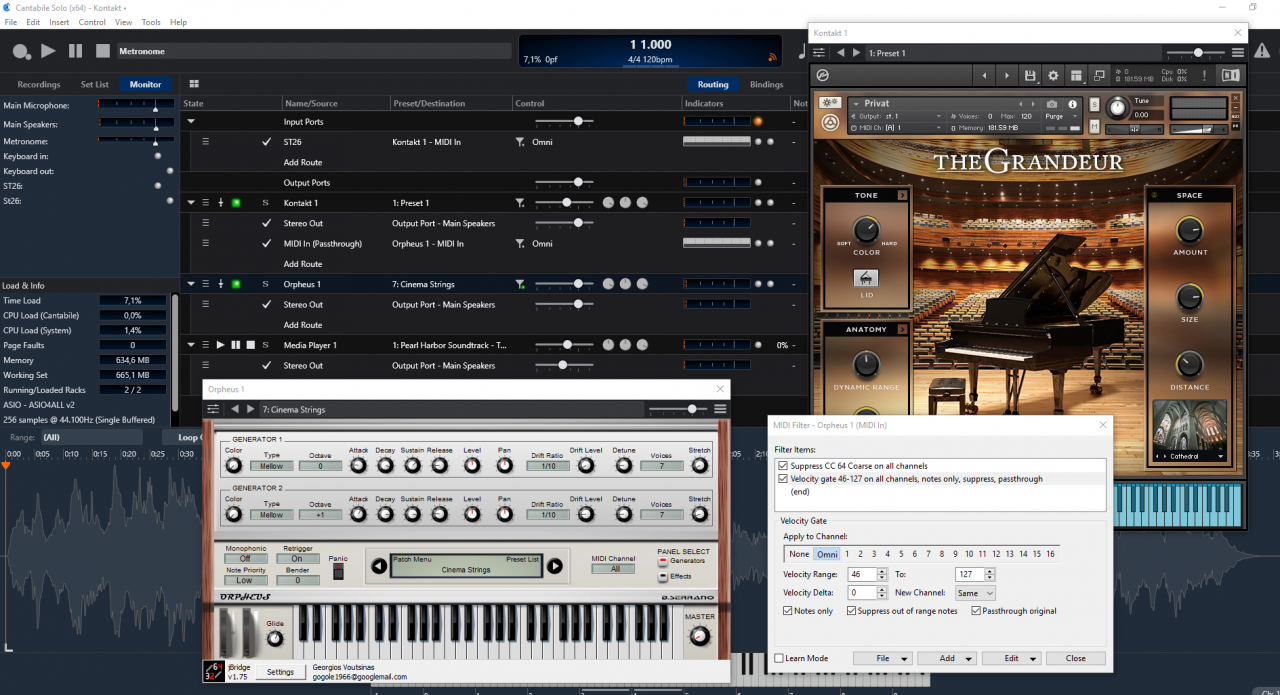
Task: Click Close button in MIDI Filter dialog
Action: (1076, 658)
